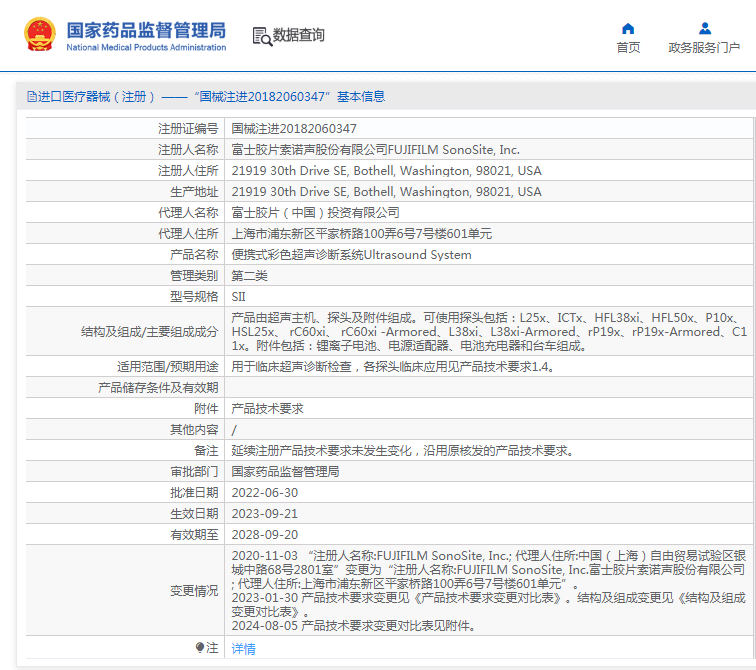Click the 管理类别 label
756x670 pixels.
click(194, 276)
